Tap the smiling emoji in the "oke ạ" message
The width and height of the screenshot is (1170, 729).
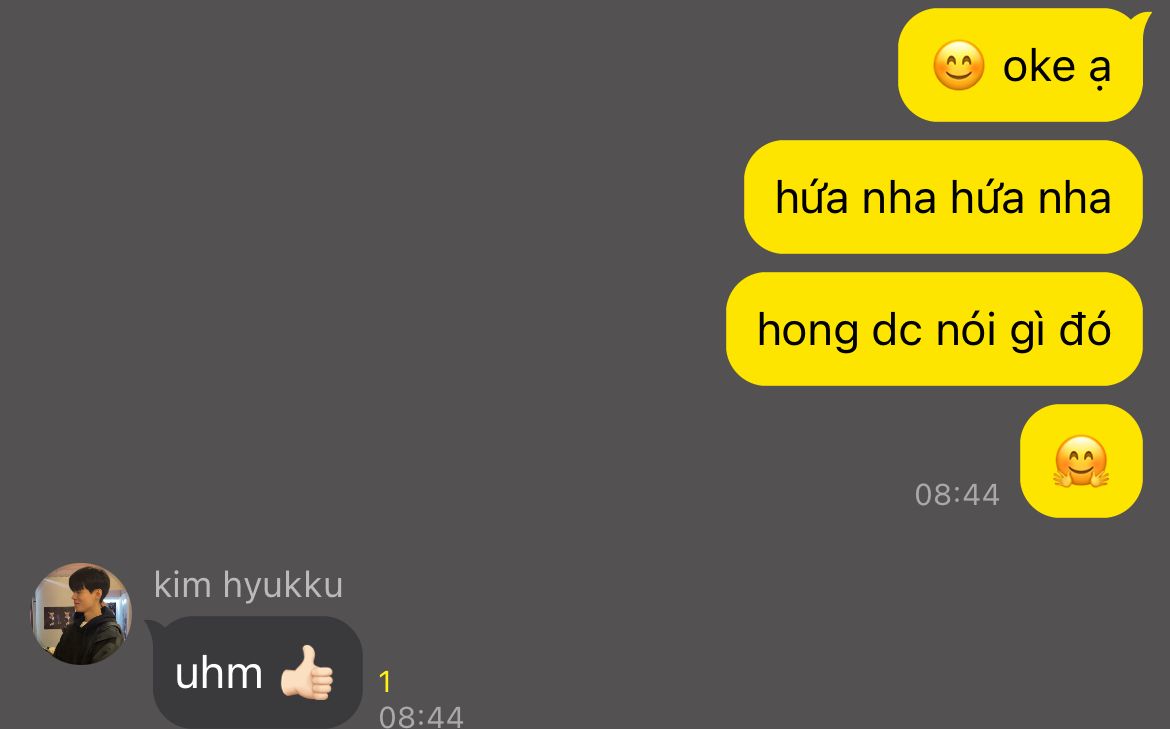(959, 66)
